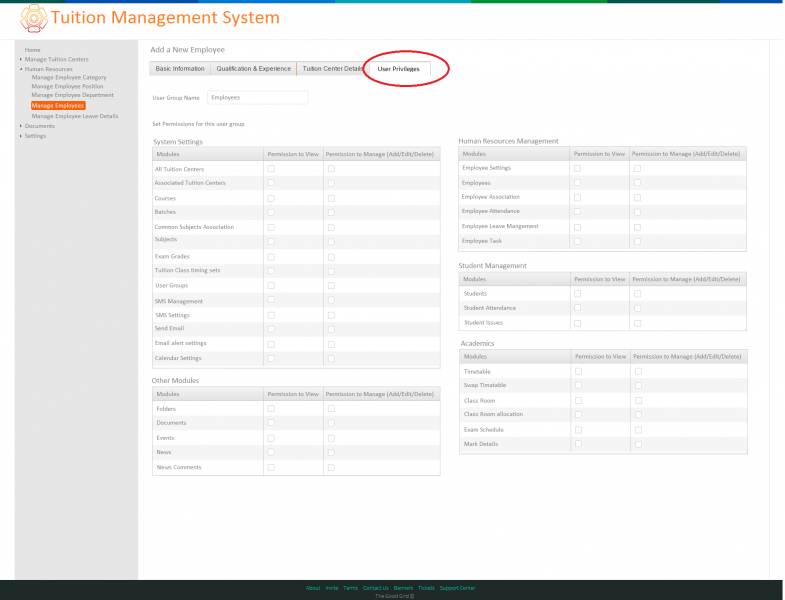785x600 pixels.
Task: Enable manage permission for News Comments
Action: pyautogui.click(x=331, y=467)
